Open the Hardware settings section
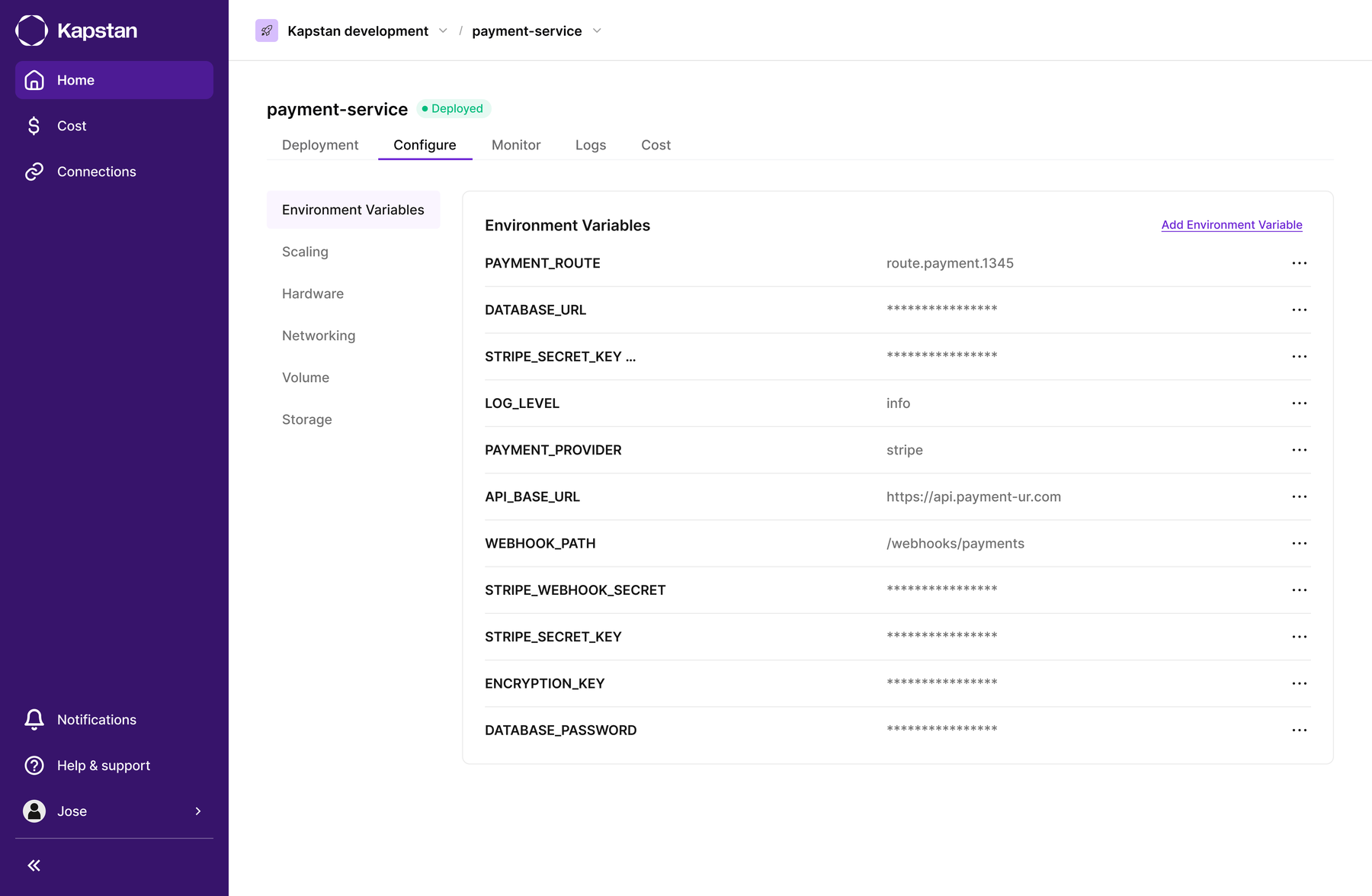 coord(313,294)
